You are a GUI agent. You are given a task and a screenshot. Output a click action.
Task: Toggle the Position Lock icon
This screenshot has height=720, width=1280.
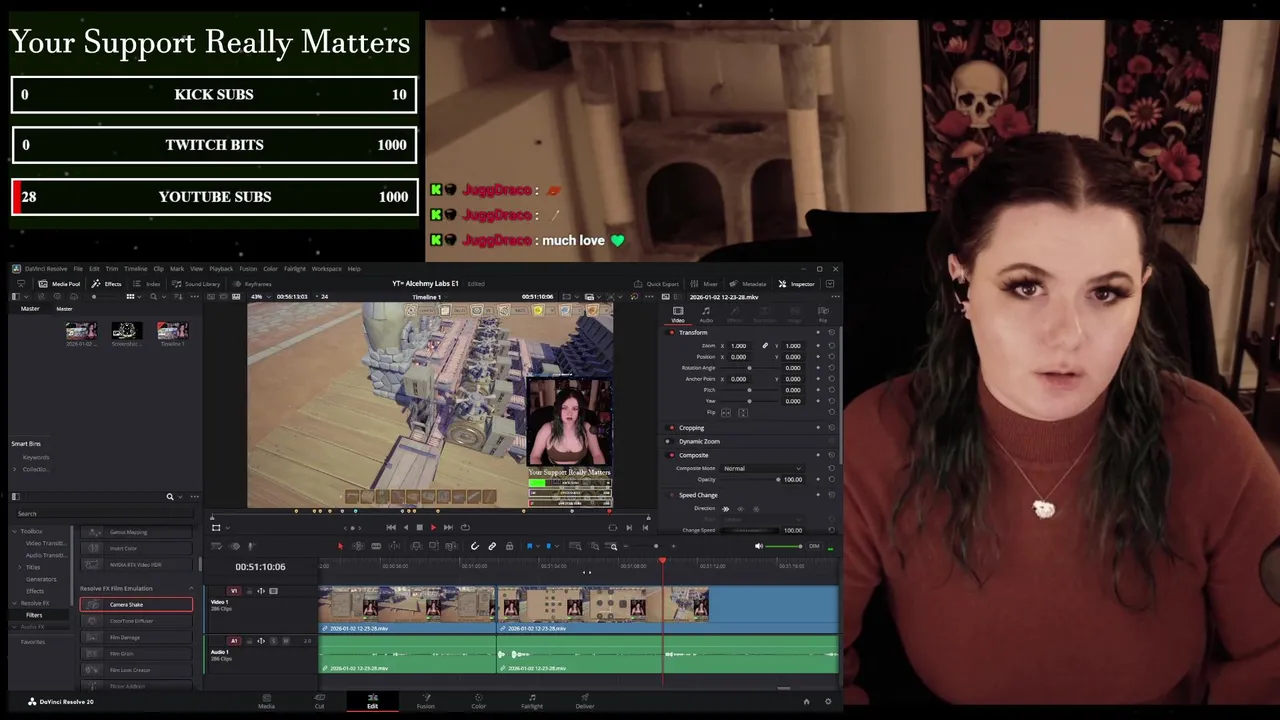click(509, 546)
